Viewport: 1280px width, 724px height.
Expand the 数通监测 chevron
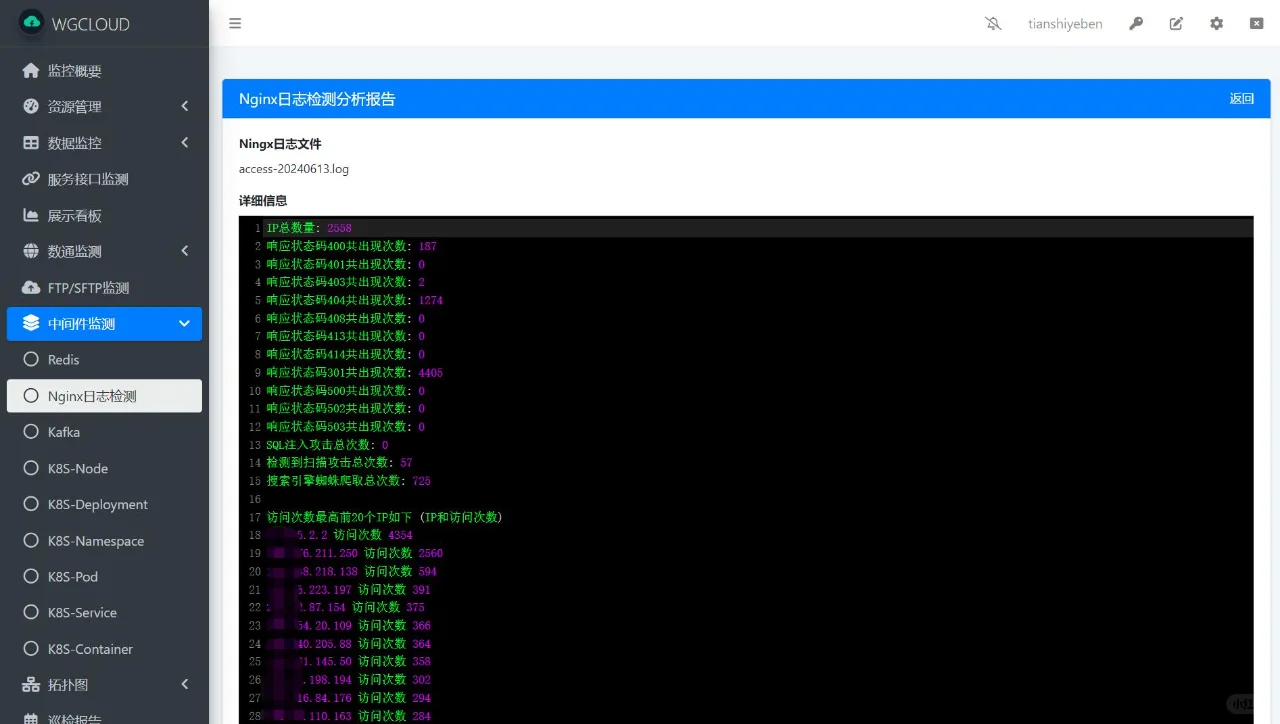(185, 251)
